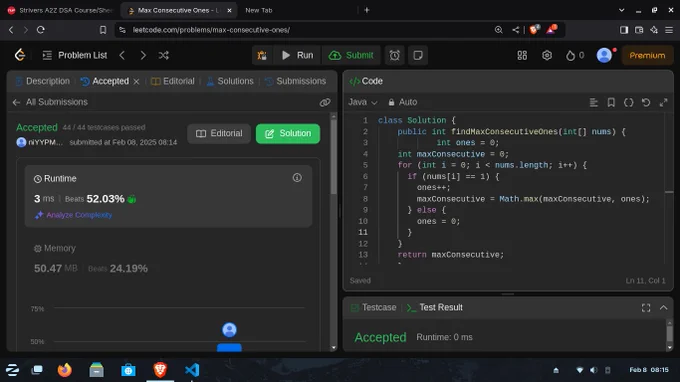Open the Zorin start menu
The width and height of the screenshot is (680, 382).
point(12,370)
